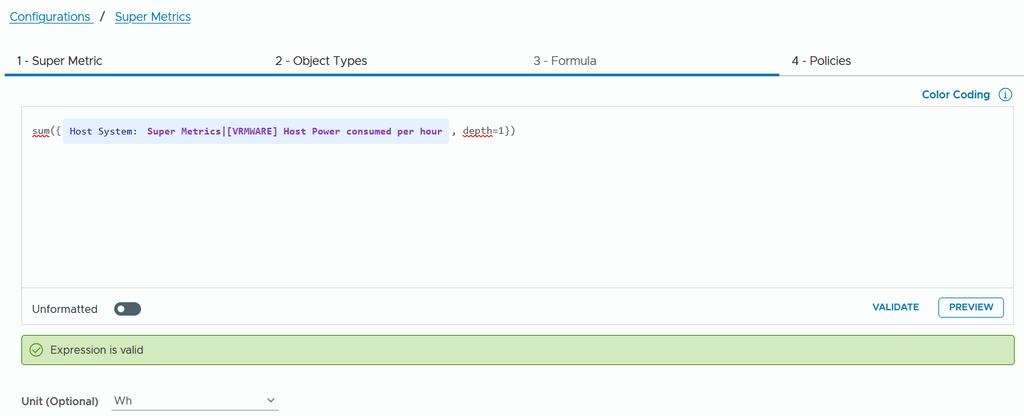This screenshot has height=416, width=1024.
Task: Click the green checkmark icon in validation banner
Action: [37, 350]
